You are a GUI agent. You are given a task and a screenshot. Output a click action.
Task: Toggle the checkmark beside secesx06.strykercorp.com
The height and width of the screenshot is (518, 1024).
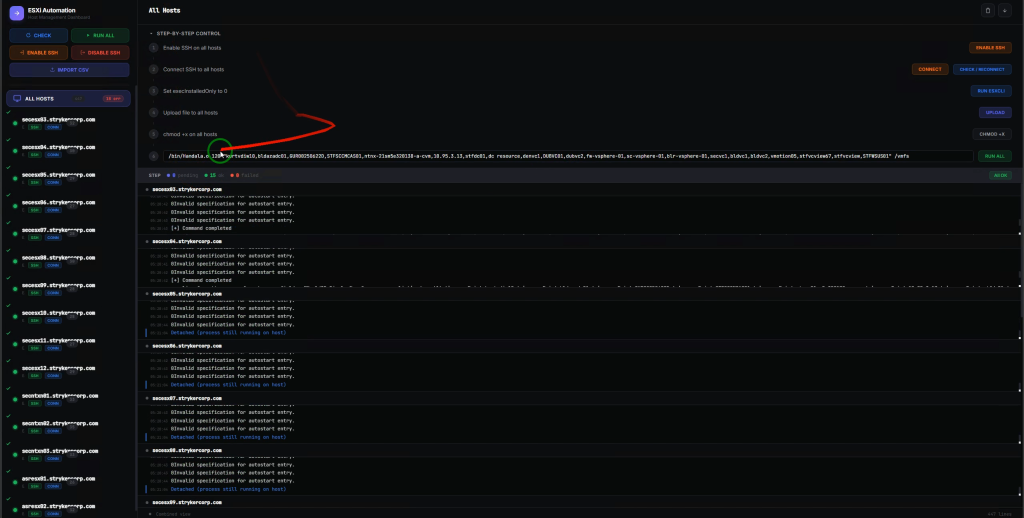click(x=8, y=195)
